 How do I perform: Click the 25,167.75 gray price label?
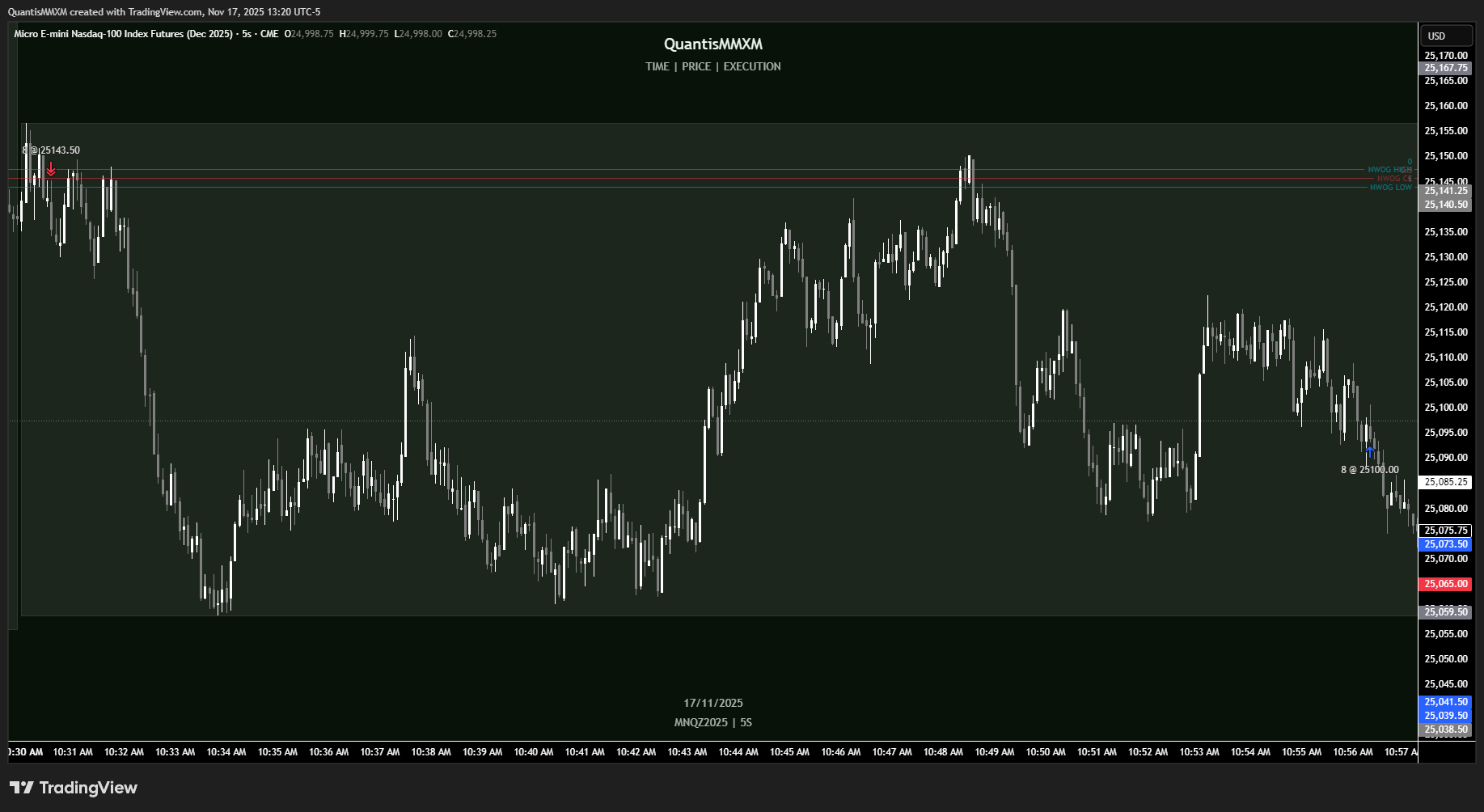point(1445,68)
